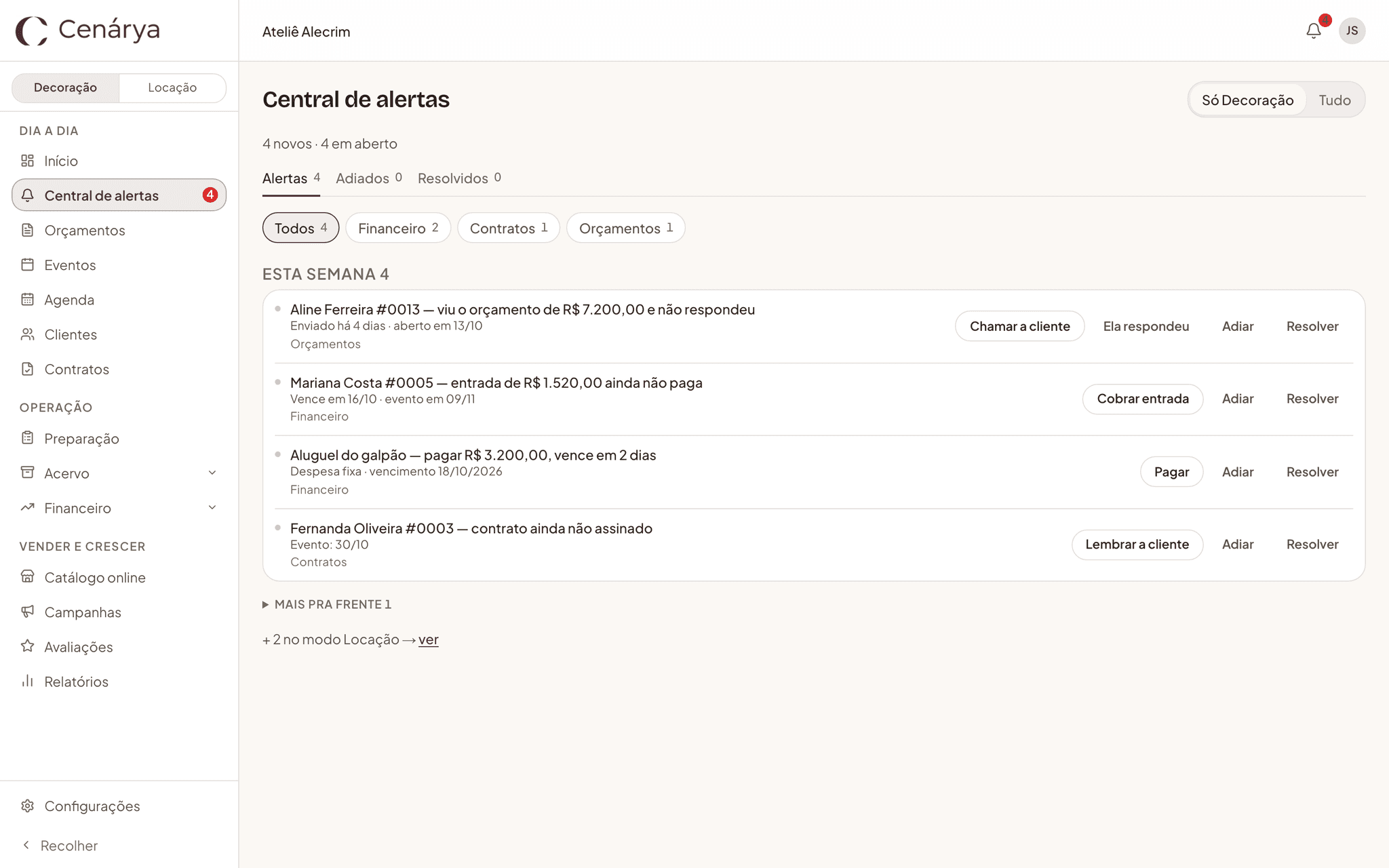Viewport: 1389px width, 868px height.
Task: Click the Clientes people icon
Action: click(27, 334)
